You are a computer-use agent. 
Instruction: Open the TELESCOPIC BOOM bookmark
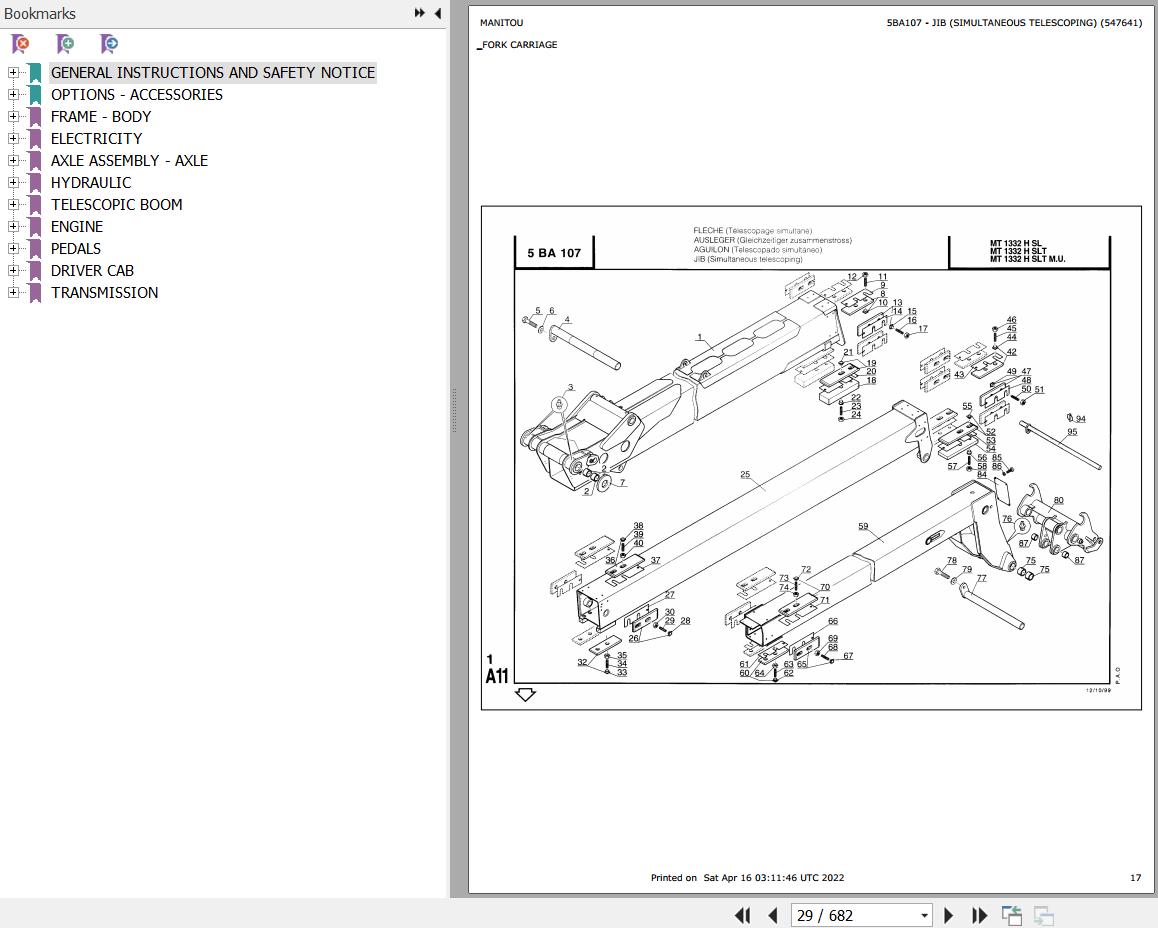[117, 204]
